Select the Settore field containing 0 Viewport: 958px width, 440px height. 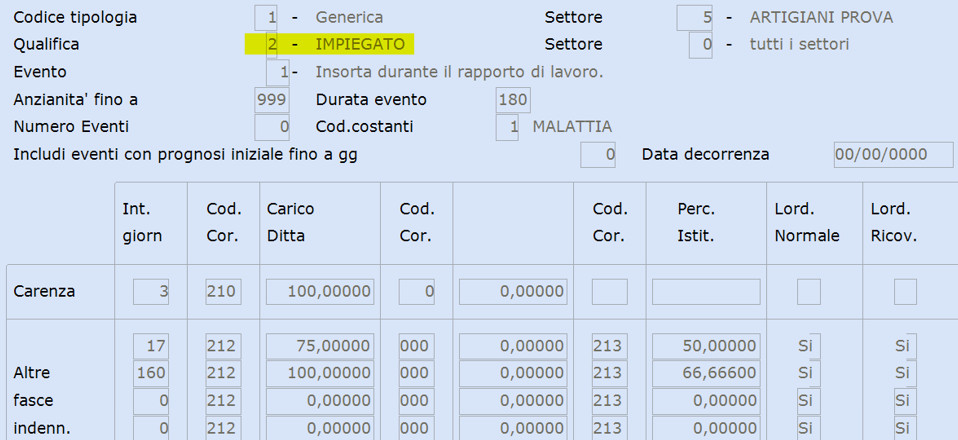click(x=701, y=45)
